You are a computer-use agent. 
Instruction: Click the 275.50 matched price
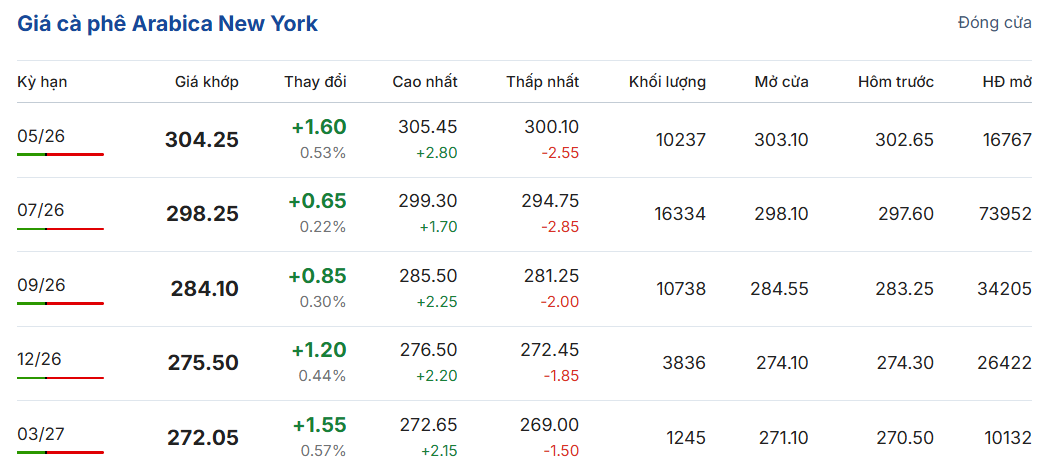[x=202, y=363]
